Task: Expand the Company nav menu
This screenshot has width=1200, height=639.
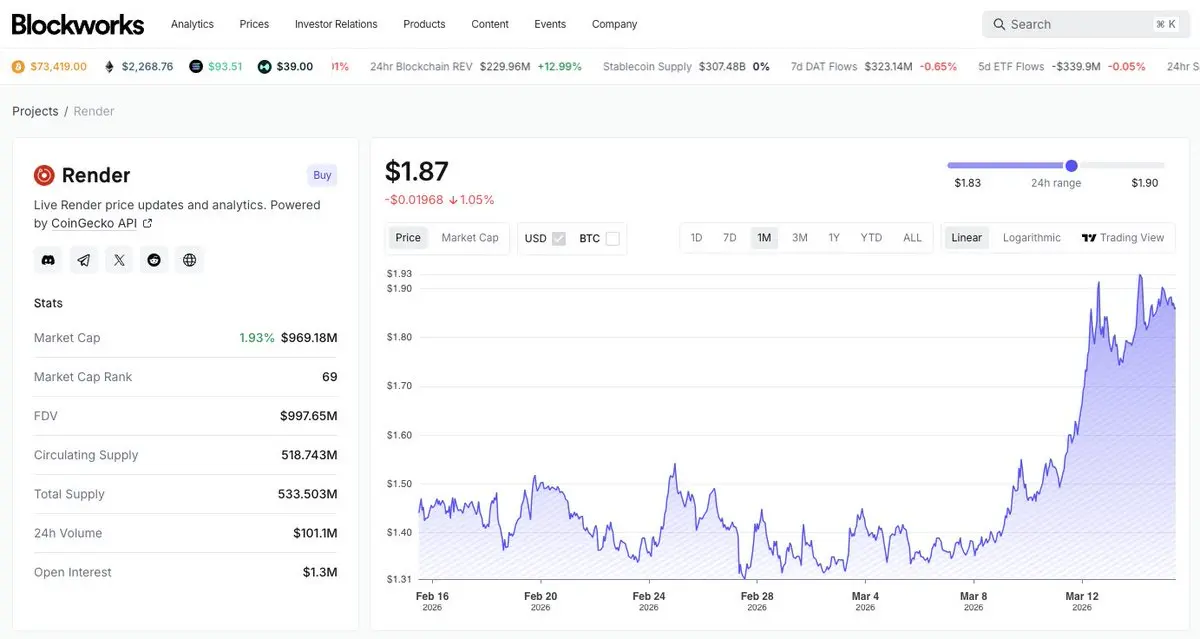Action: 614,24
